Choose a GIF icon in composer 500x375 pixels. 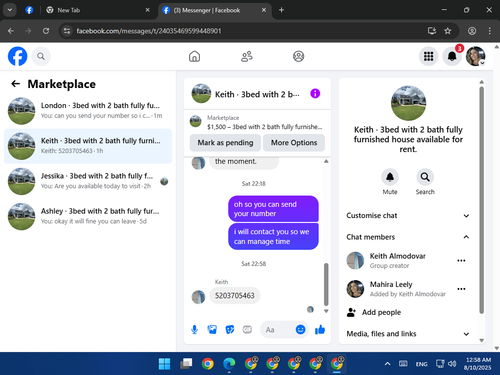tap(247, 330)
